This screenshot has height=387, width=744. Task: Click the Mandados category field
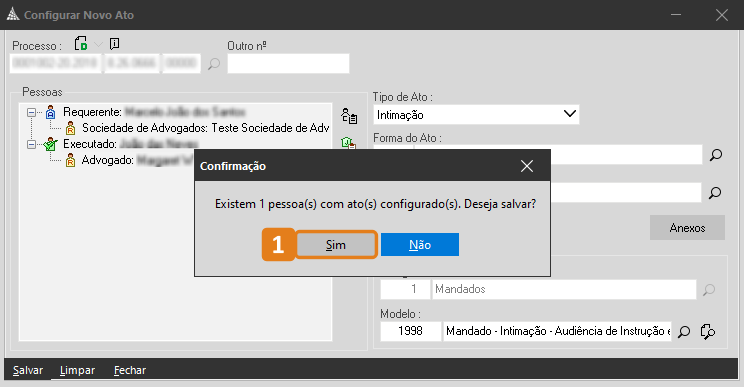coord(564,289)
